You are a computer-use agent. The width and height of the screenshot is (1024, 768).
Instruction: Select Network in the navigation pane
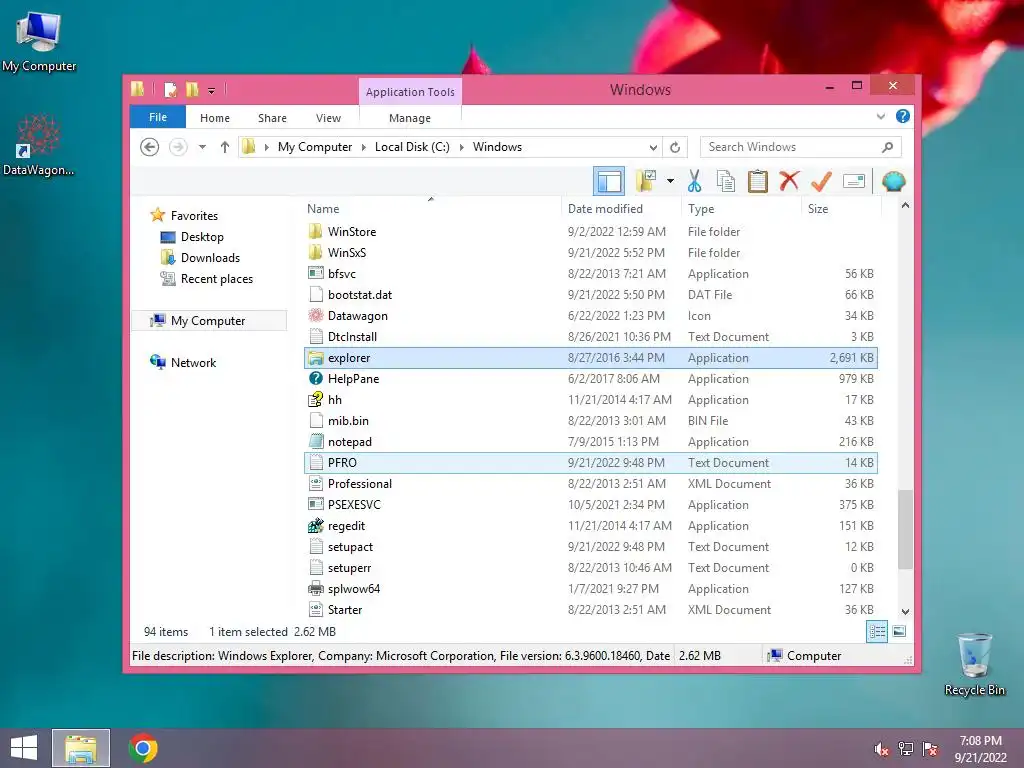point(193,362)
